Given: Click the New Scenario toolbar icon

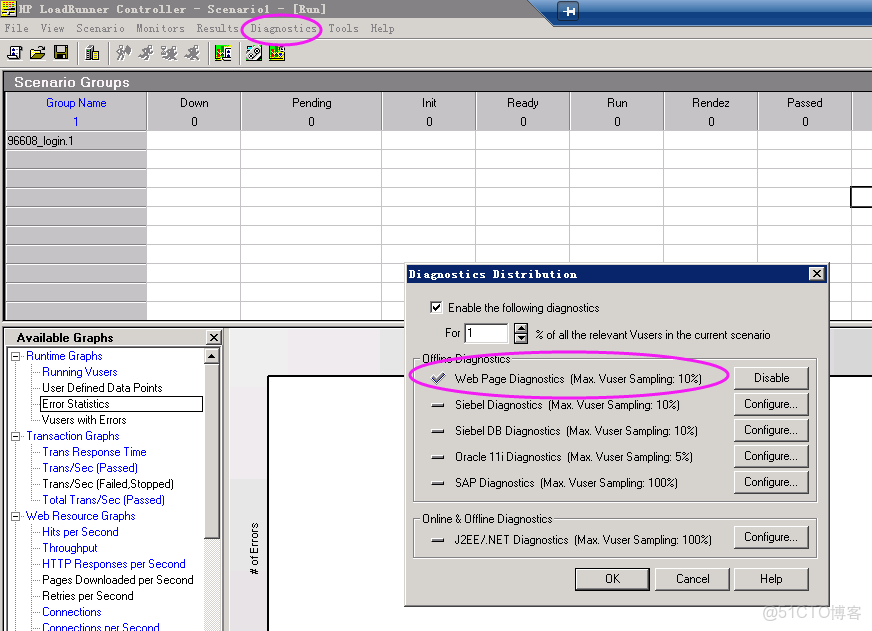Looking at the screenshot, I should pyautogui.click(x=14, y=53).
